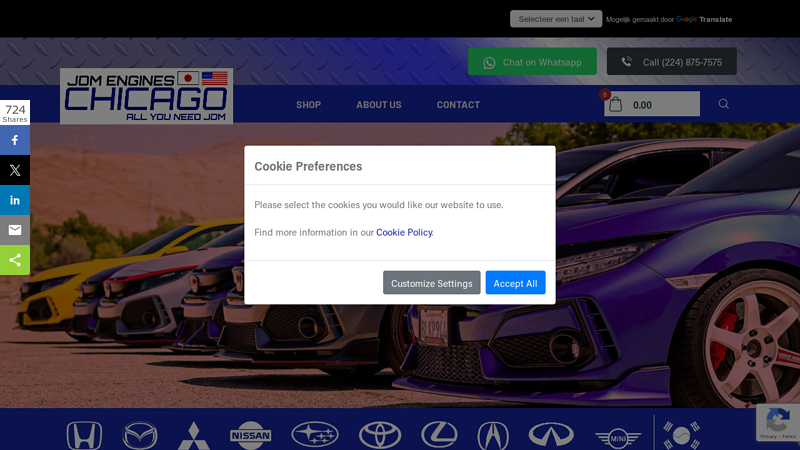The width and height of the screenshot is (800, 450).
Task: Click the Customize Settings button
Action: click(431, 283)
